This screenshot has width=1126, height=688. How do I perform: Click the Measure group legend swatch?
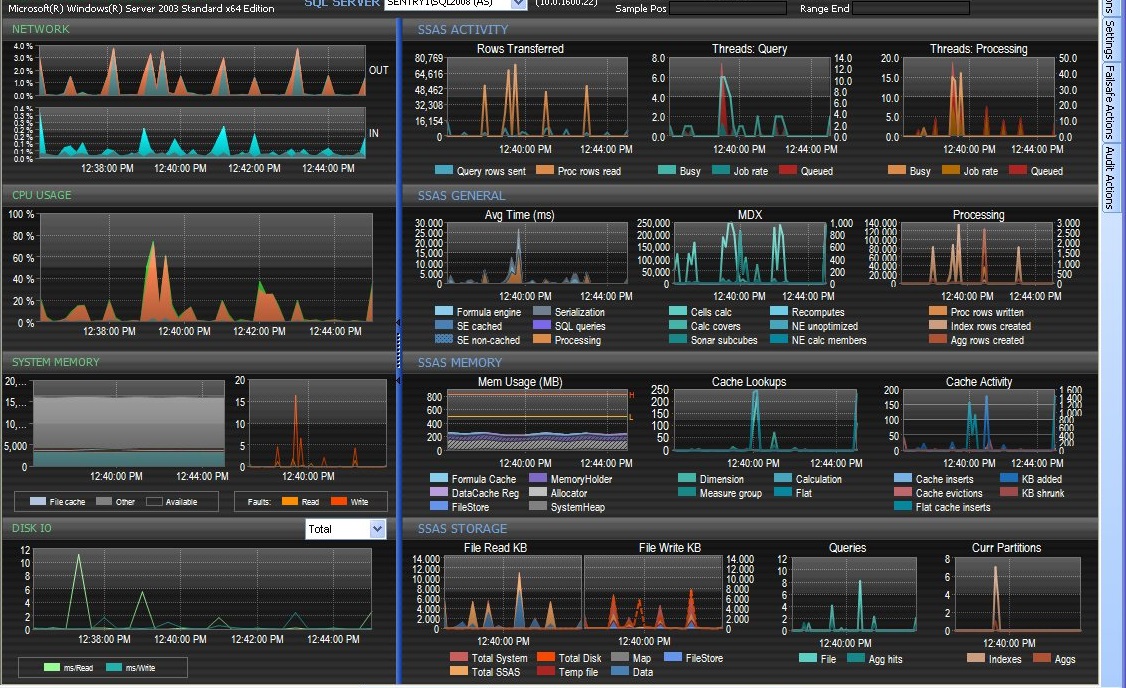pyautogui.click(x=687, y=493)
